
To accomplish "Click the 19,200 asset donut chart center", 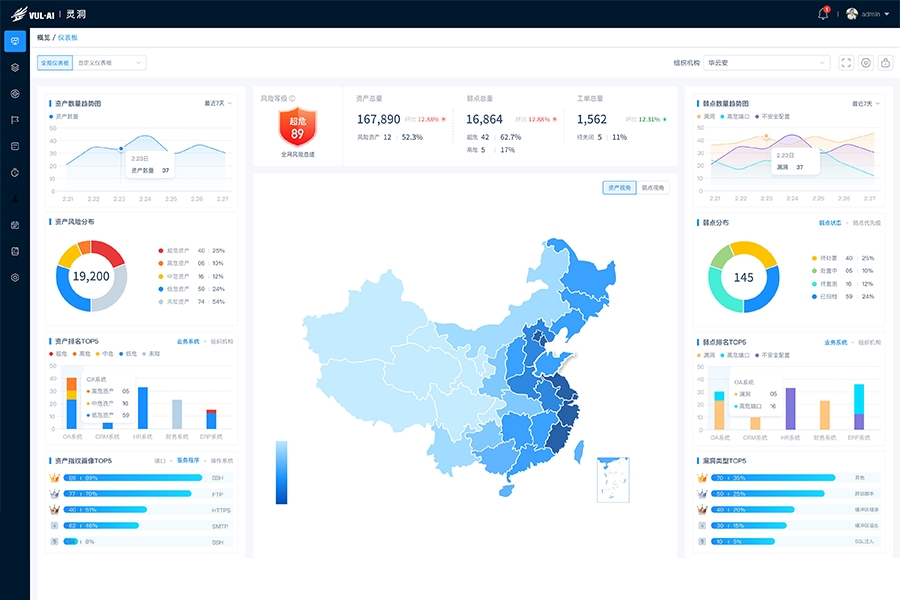I will pyautogui.click(x=91, y=276).
